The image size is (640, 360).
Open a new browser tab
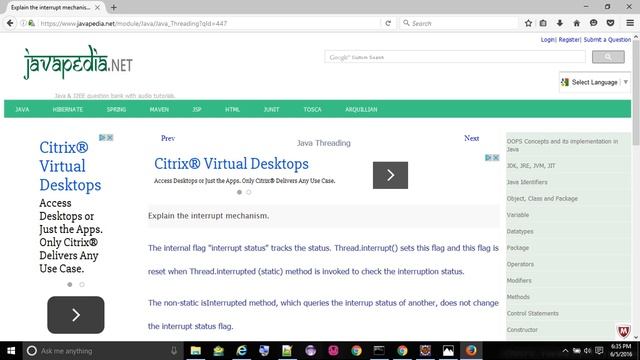pyautogui.click(x=113, y=7)
